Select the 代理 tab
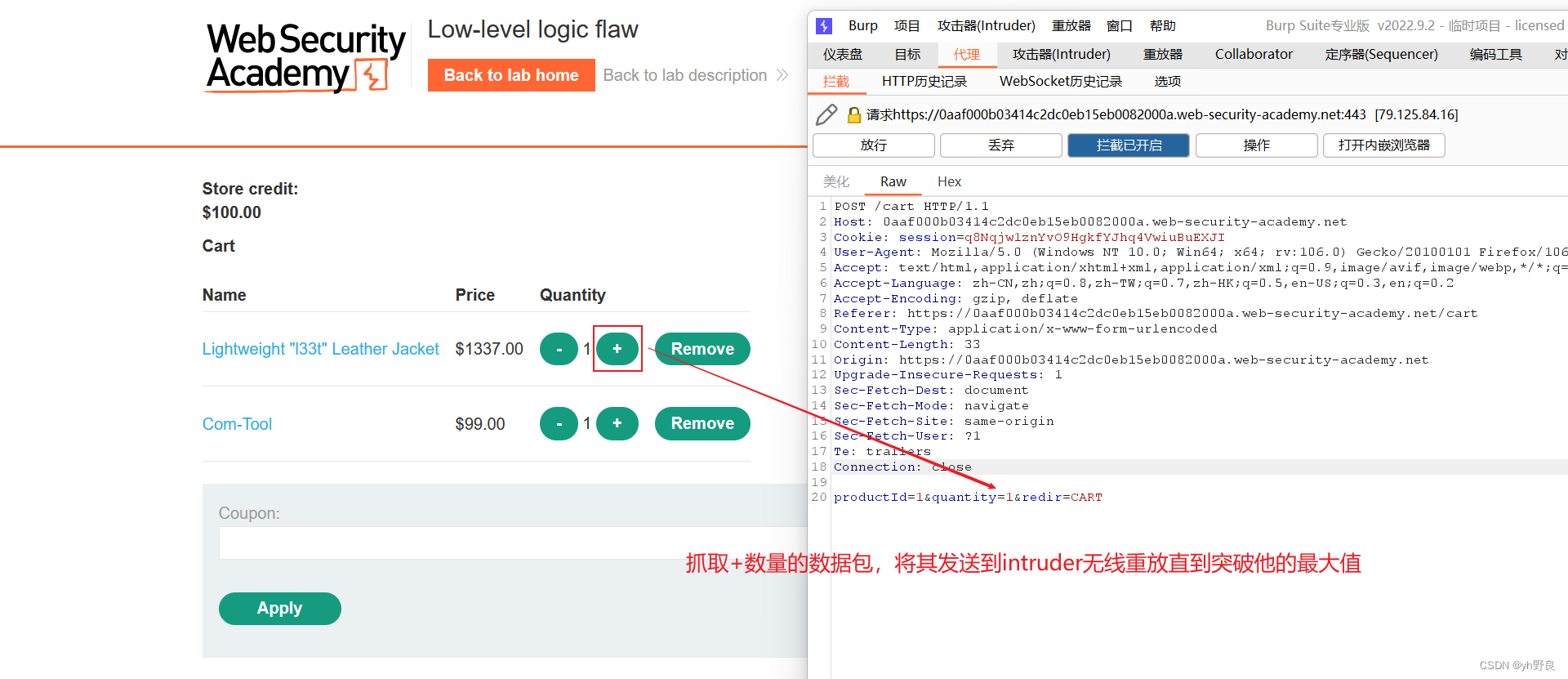Screen dimensions: 1568x679 (x=966, y=55)
